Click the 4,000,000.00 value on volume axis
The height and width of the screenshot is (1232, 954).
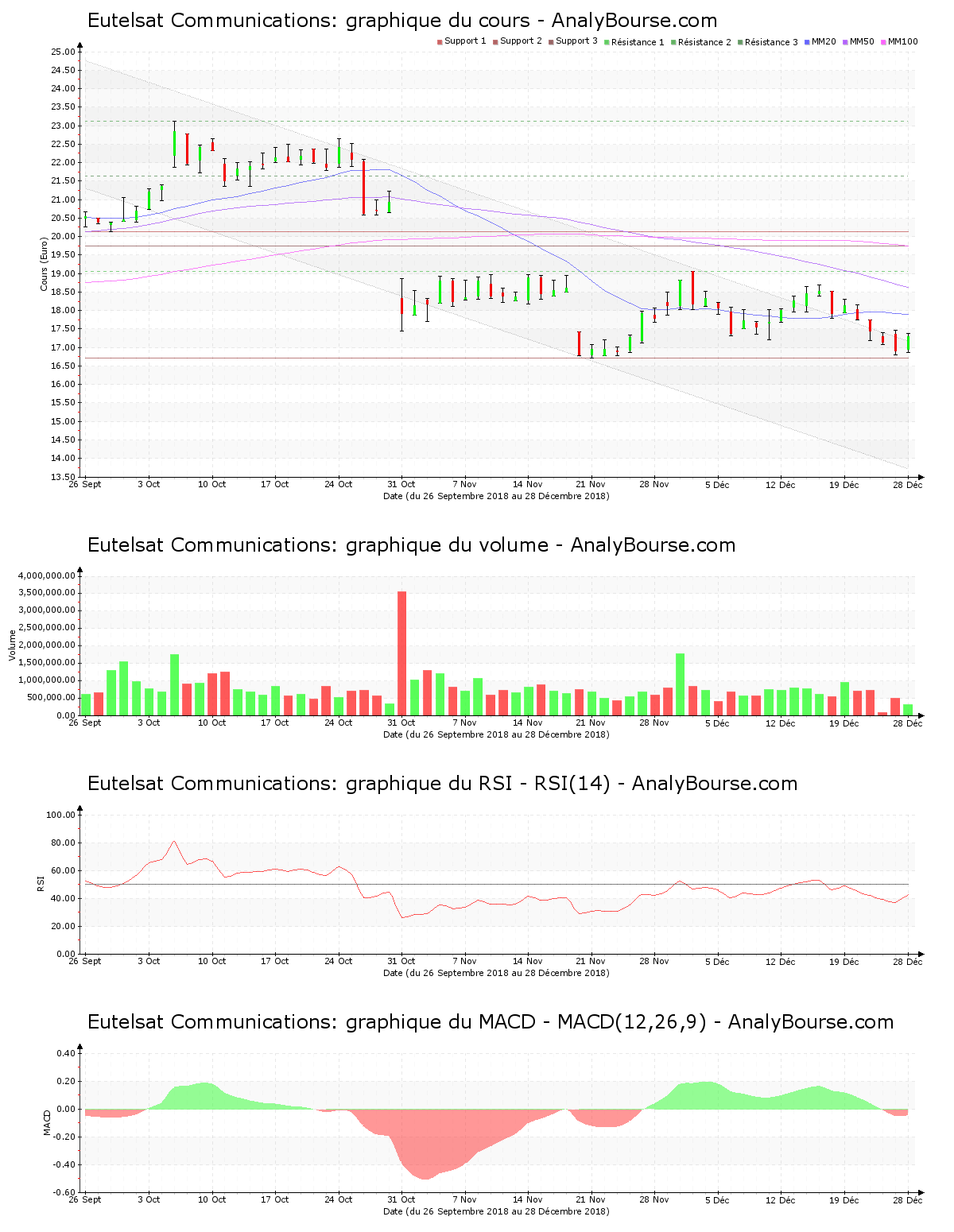[x=46, y=575]
